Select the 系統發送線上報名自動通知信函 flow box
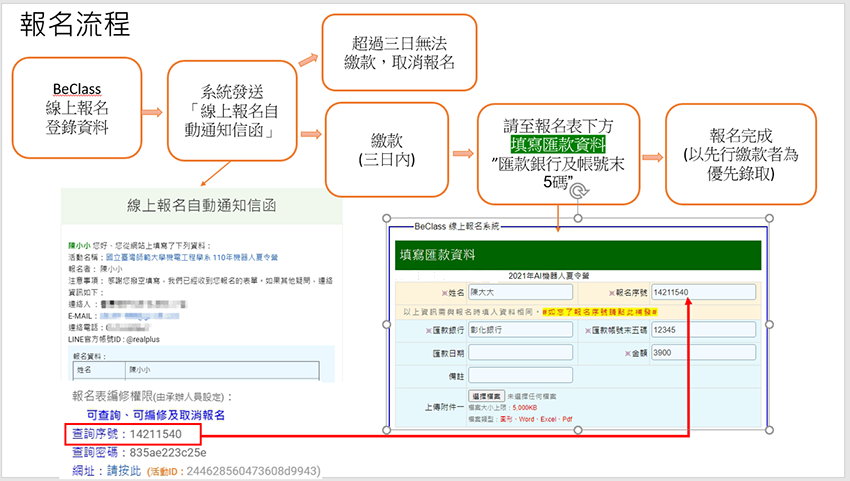 click(232, 111)
